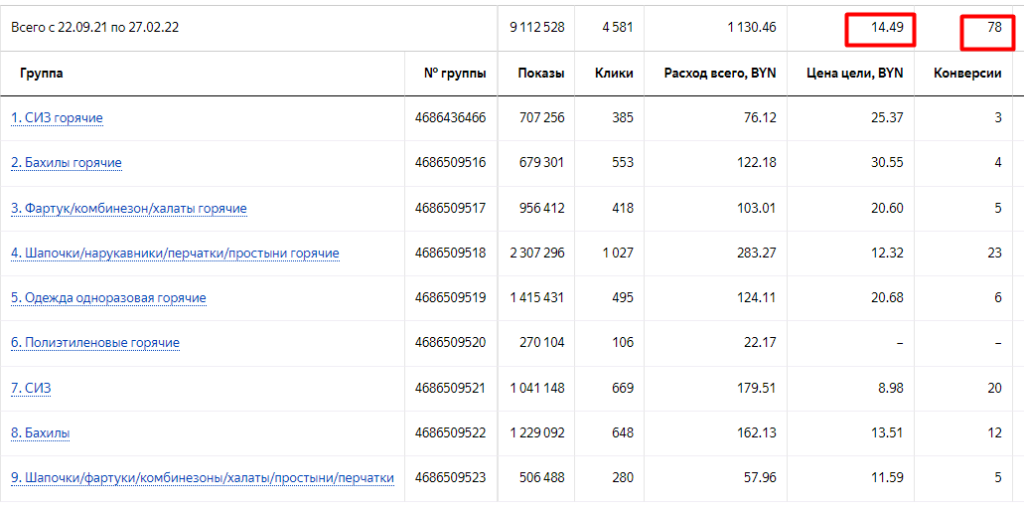Click '3. Фартук/комбинезон/халаты горячие' link
1024x512 pixels.
click(x=129, y=208)
